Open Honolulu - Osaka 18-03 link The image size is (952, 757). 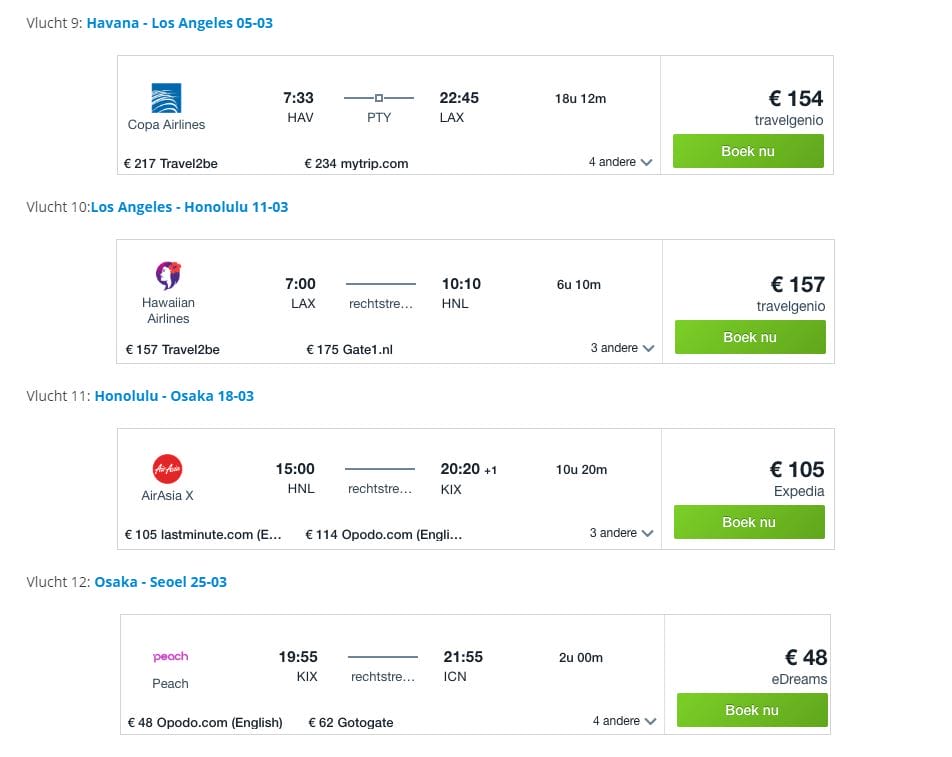pos(174,396)
